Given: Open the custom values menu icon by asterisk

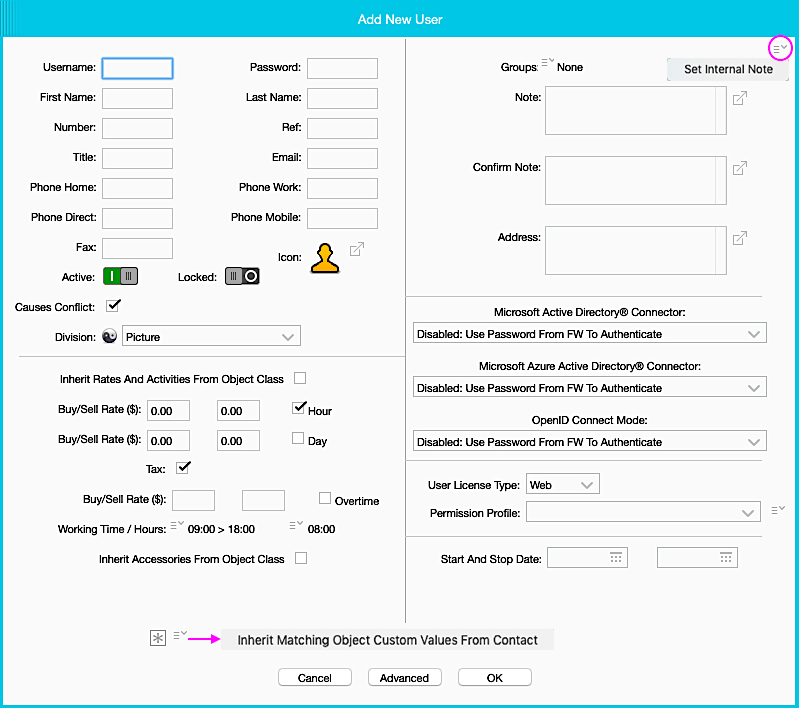Looking at the screenshot, I should [180, 635].
